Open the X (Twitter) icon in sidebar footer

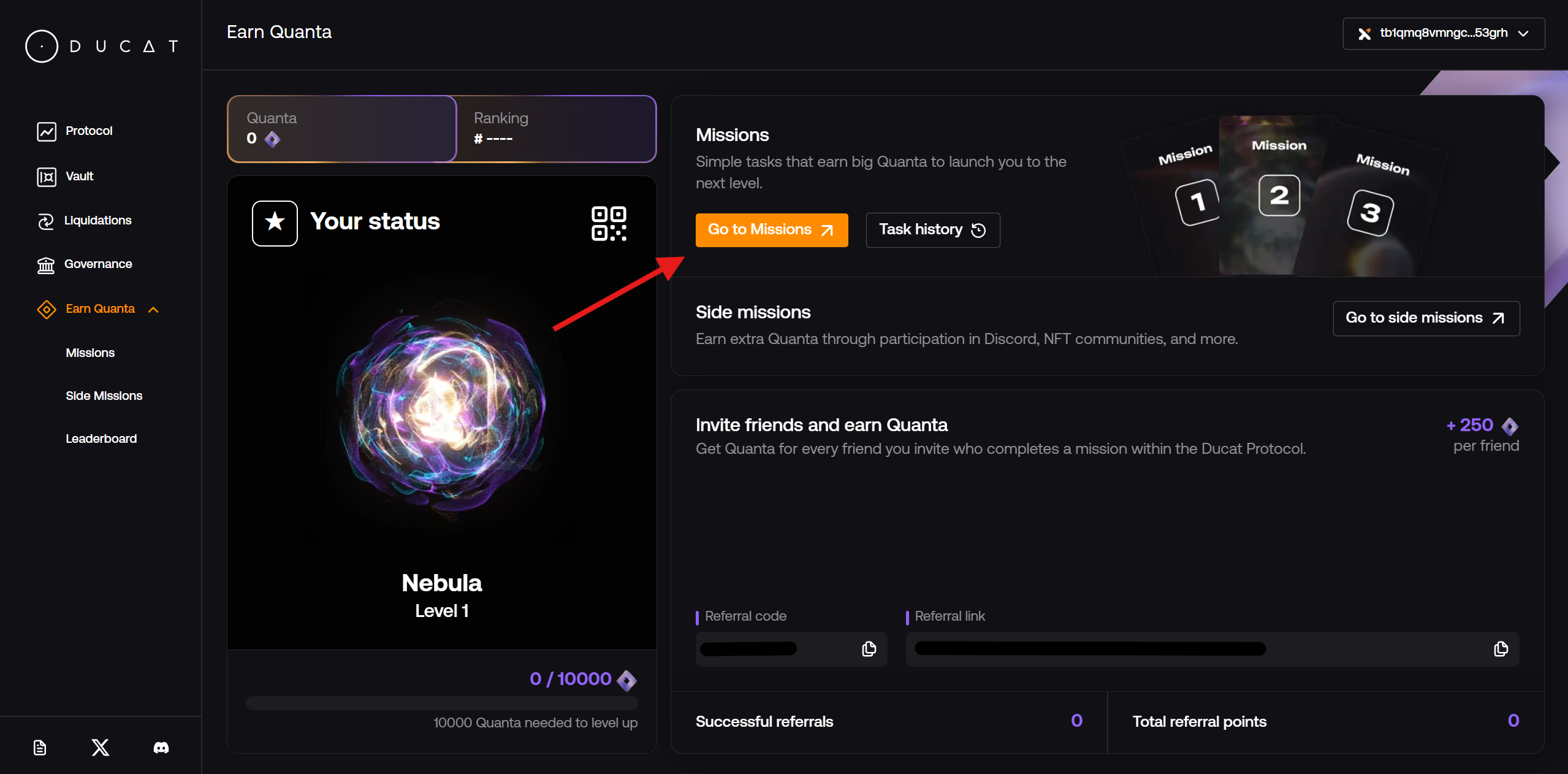[100, 747]
